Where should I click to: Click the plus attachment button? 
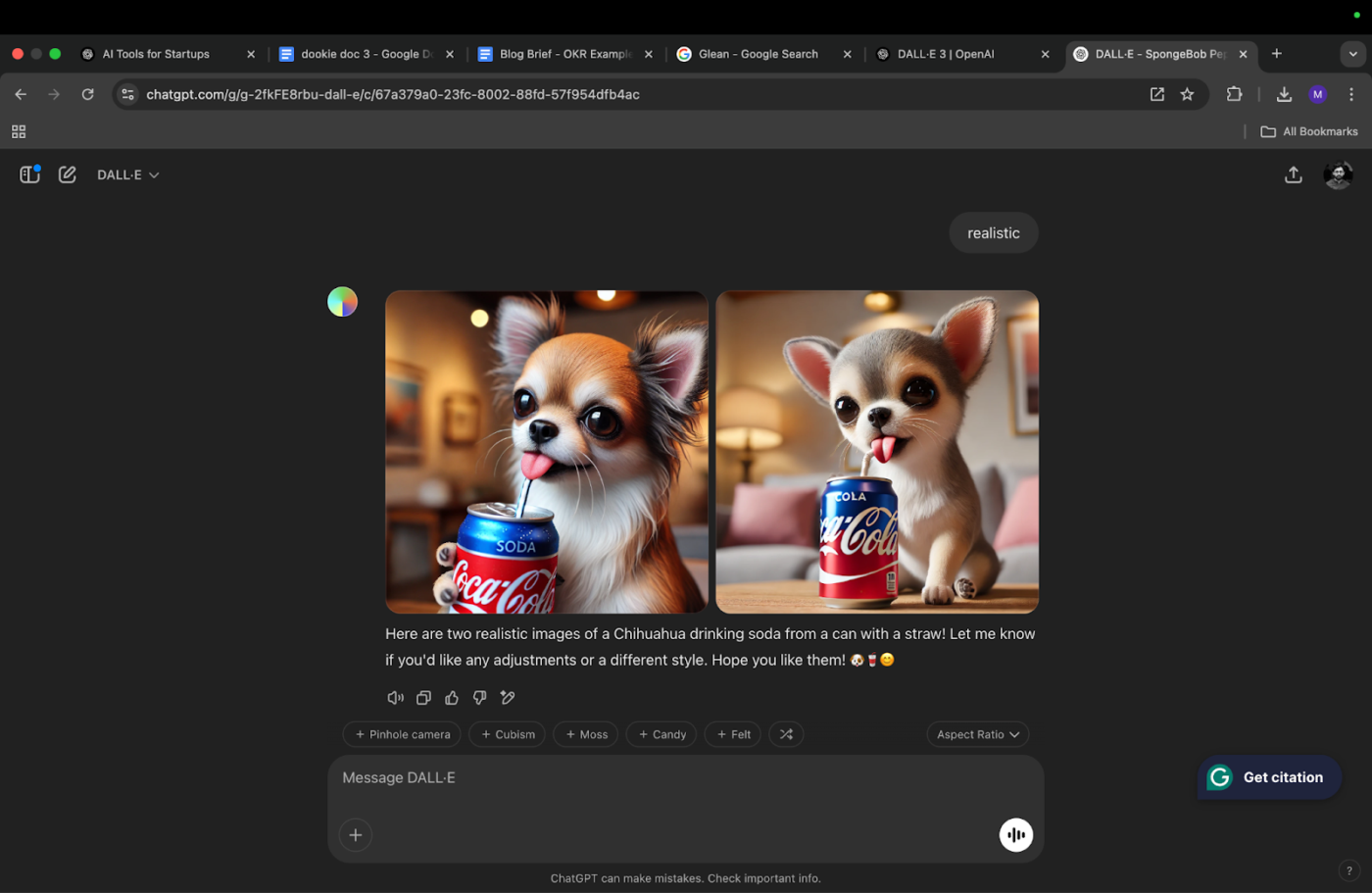(x=355, y=835)
